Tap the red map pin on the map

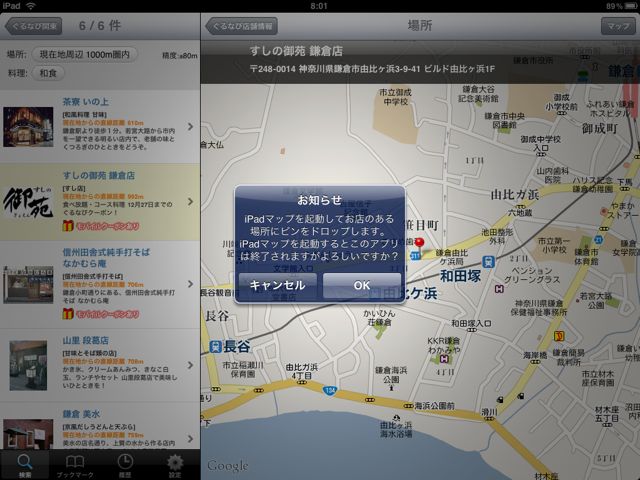419,244
